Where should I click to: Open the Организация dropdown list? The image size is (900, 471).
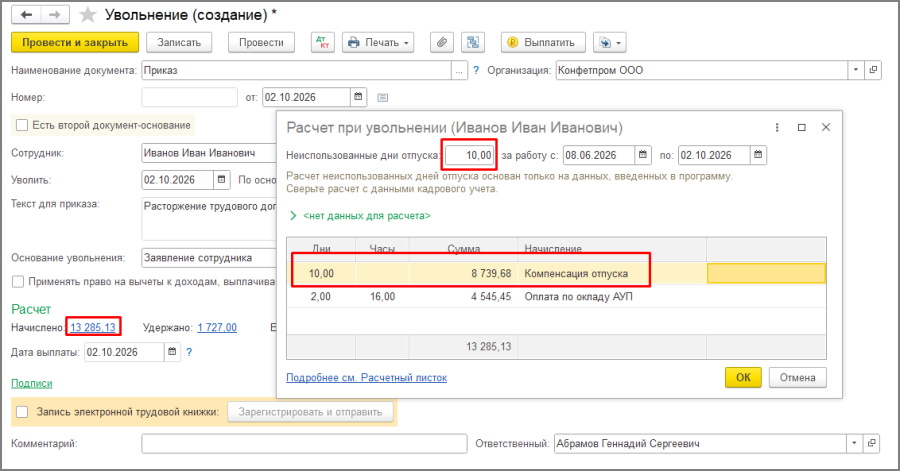[x=856, y=70]
